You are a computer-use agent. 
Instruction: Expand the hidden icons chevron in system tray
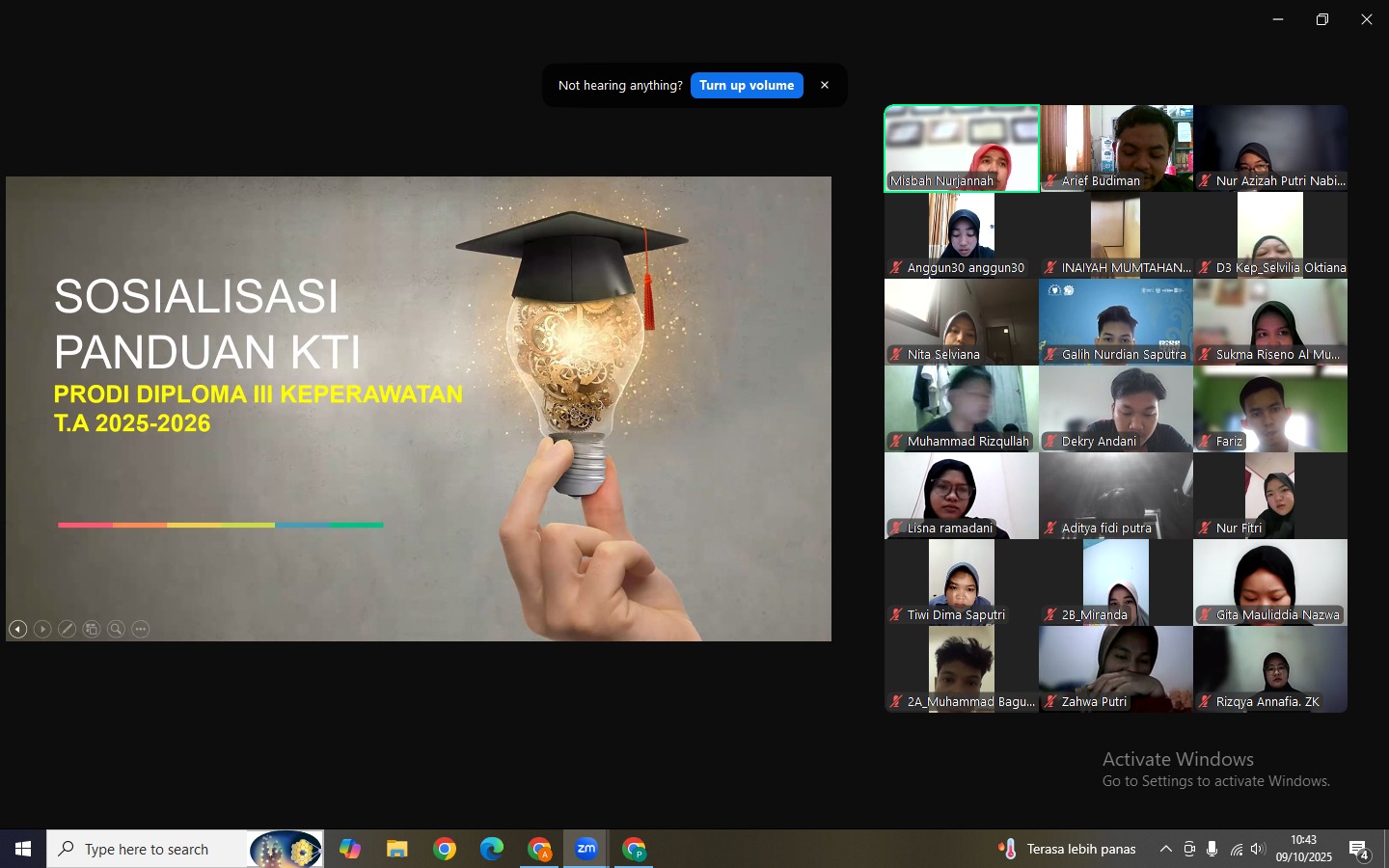coord(1166,849)
